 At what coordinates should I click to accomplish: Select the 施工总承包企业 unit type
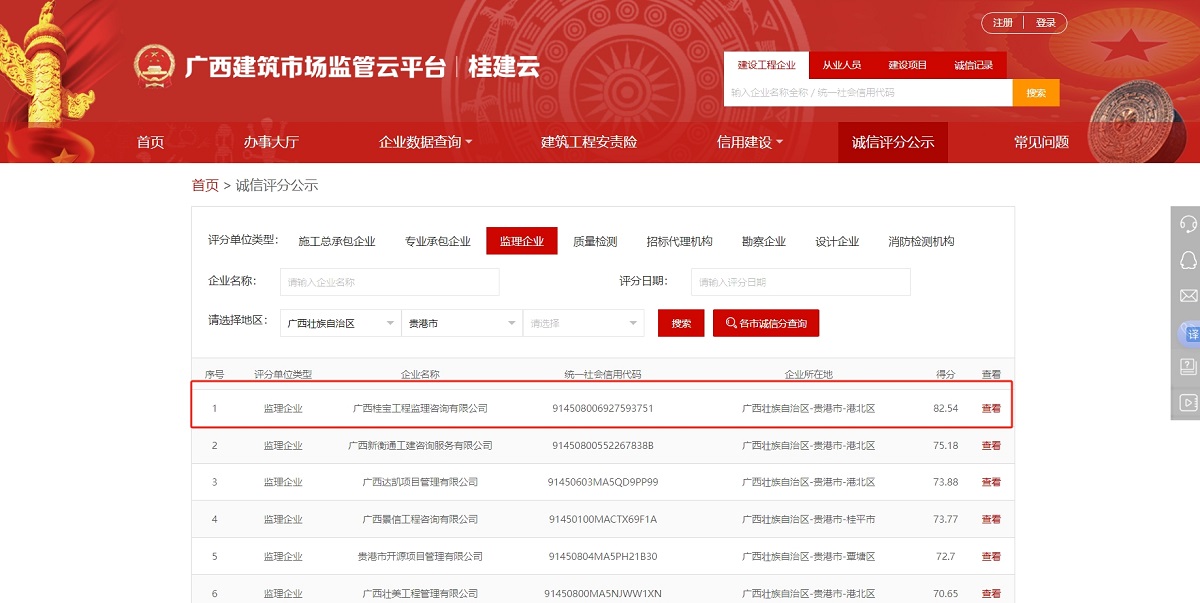(337, 241)
